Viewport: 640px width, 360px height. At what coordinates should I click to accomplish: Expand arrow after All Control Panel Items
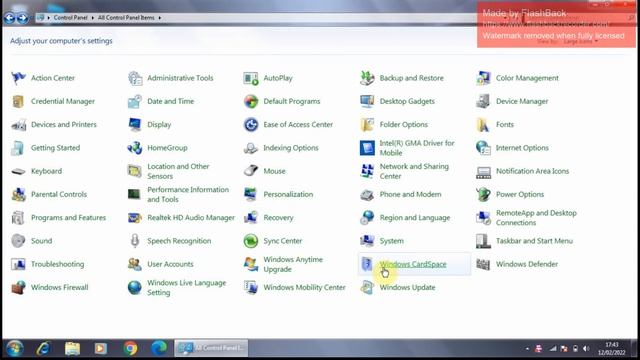pyautogui.click(x=160, y=18)
